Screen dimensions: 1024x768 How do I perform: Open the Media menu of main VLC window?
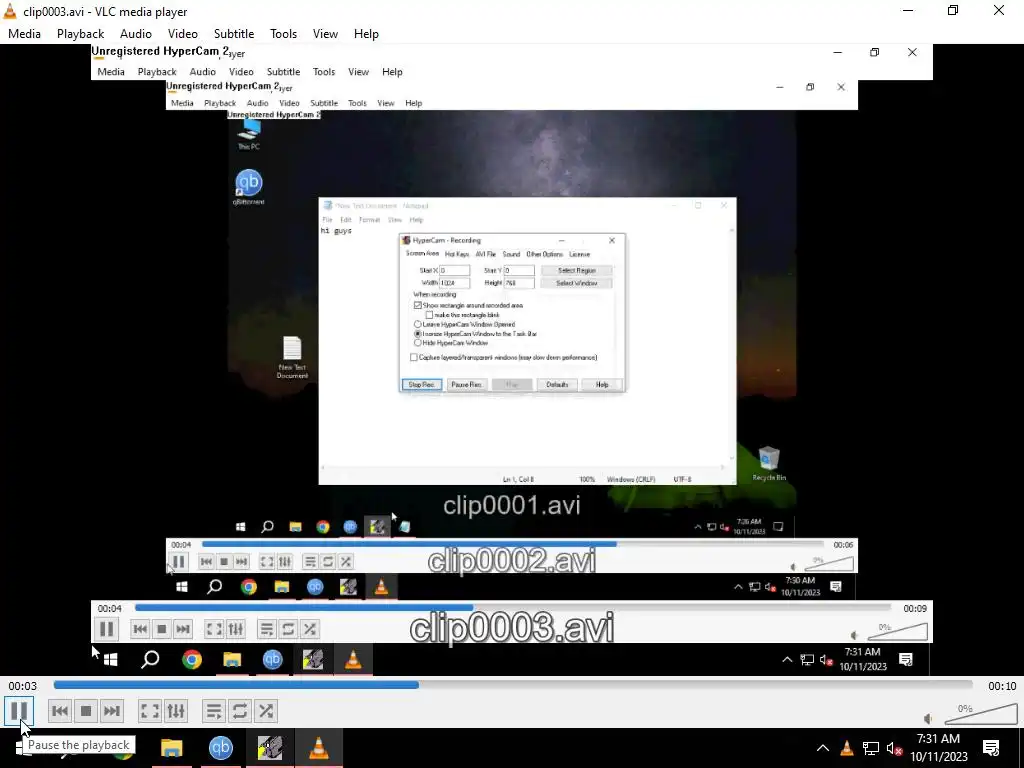tap(24, 34)
